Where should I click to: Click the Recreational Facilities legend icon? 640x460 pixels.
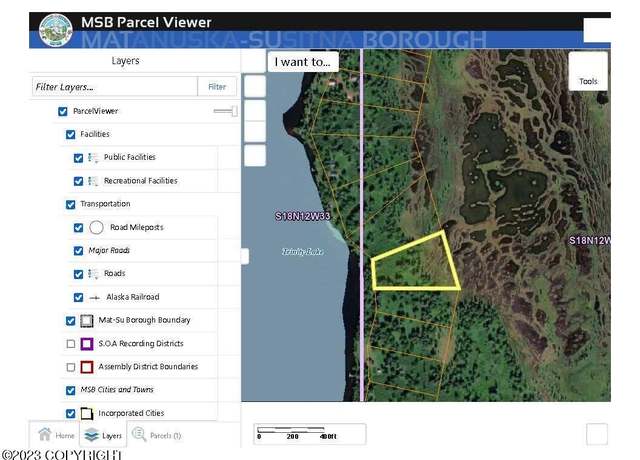pyautogui.click(x=93, y=181)
